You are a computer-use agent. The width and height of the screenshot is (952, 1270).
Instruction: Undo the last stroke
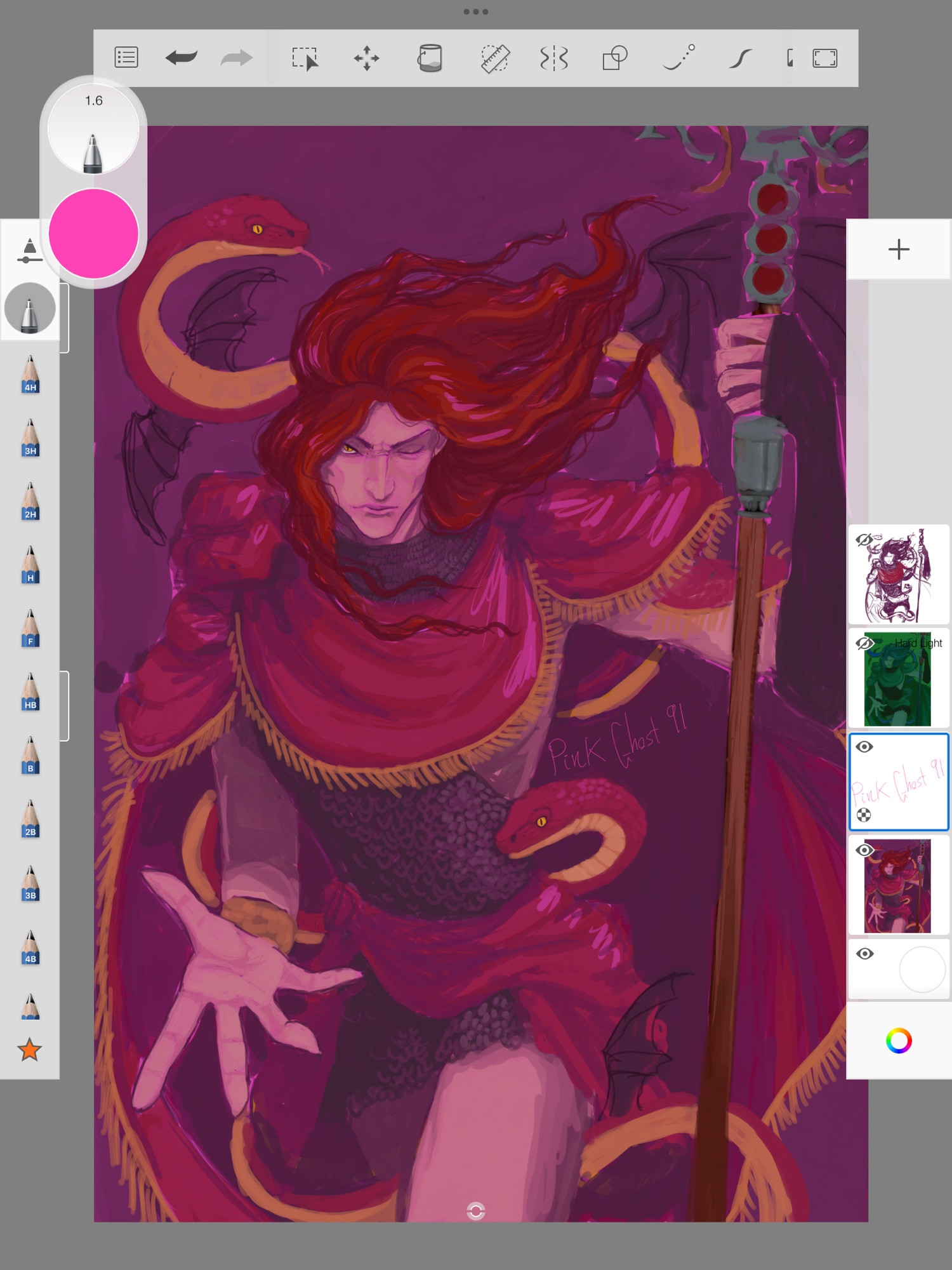[181, 58]
